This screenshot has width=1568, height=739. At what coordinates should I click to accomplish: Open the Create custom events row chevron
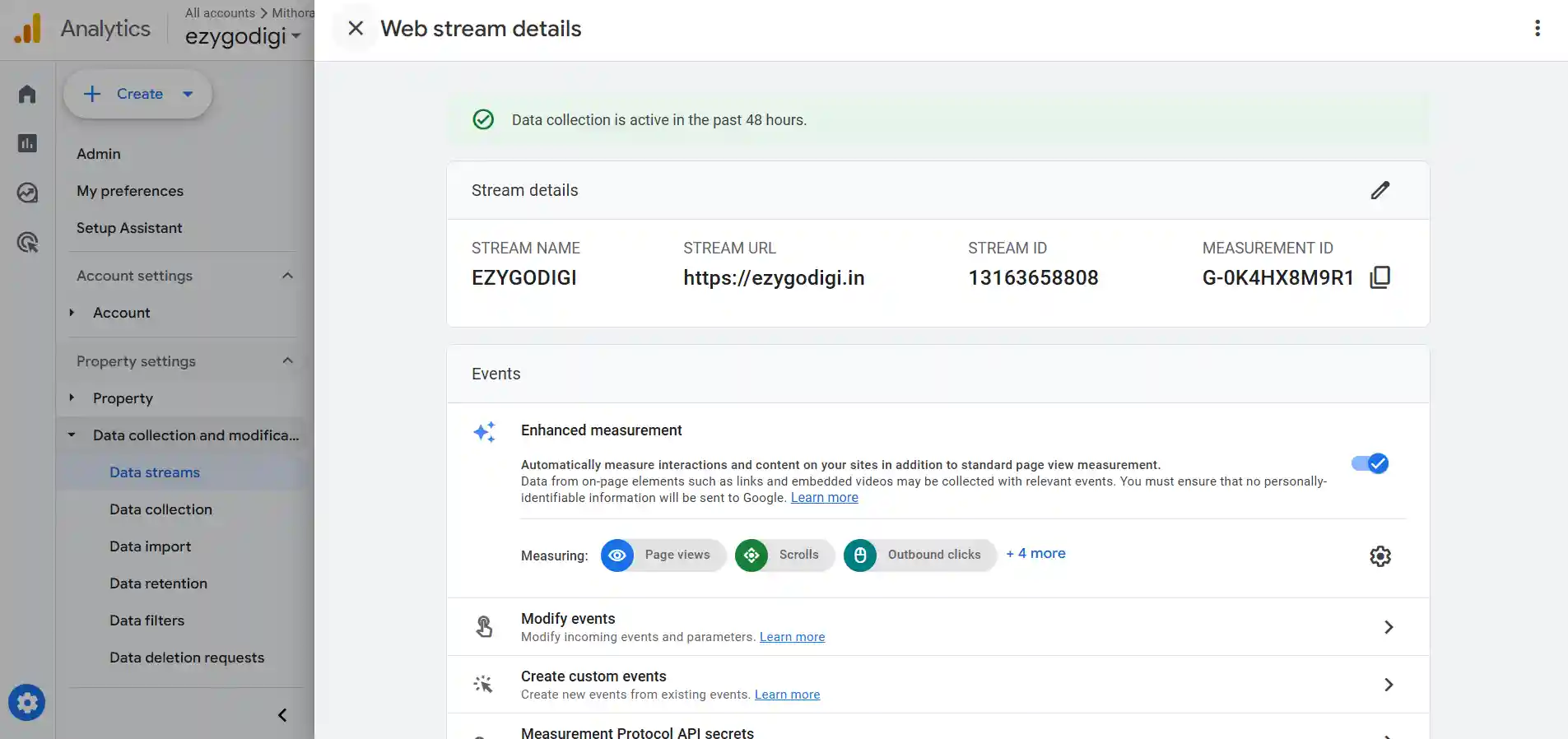pos(1389,685)
